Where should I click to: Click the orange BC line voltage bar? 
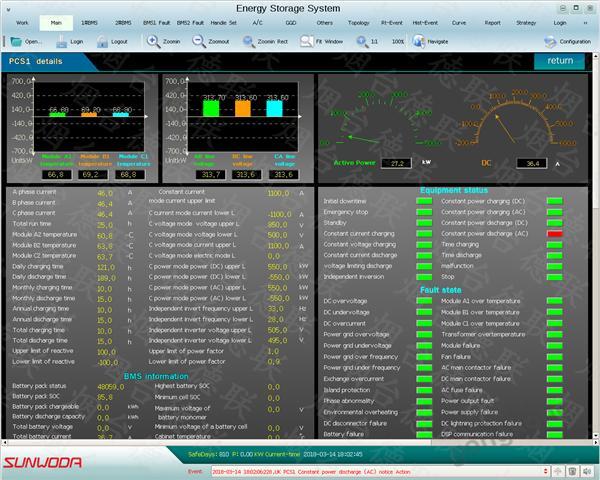pyautogui.click(x=243, y=108)
